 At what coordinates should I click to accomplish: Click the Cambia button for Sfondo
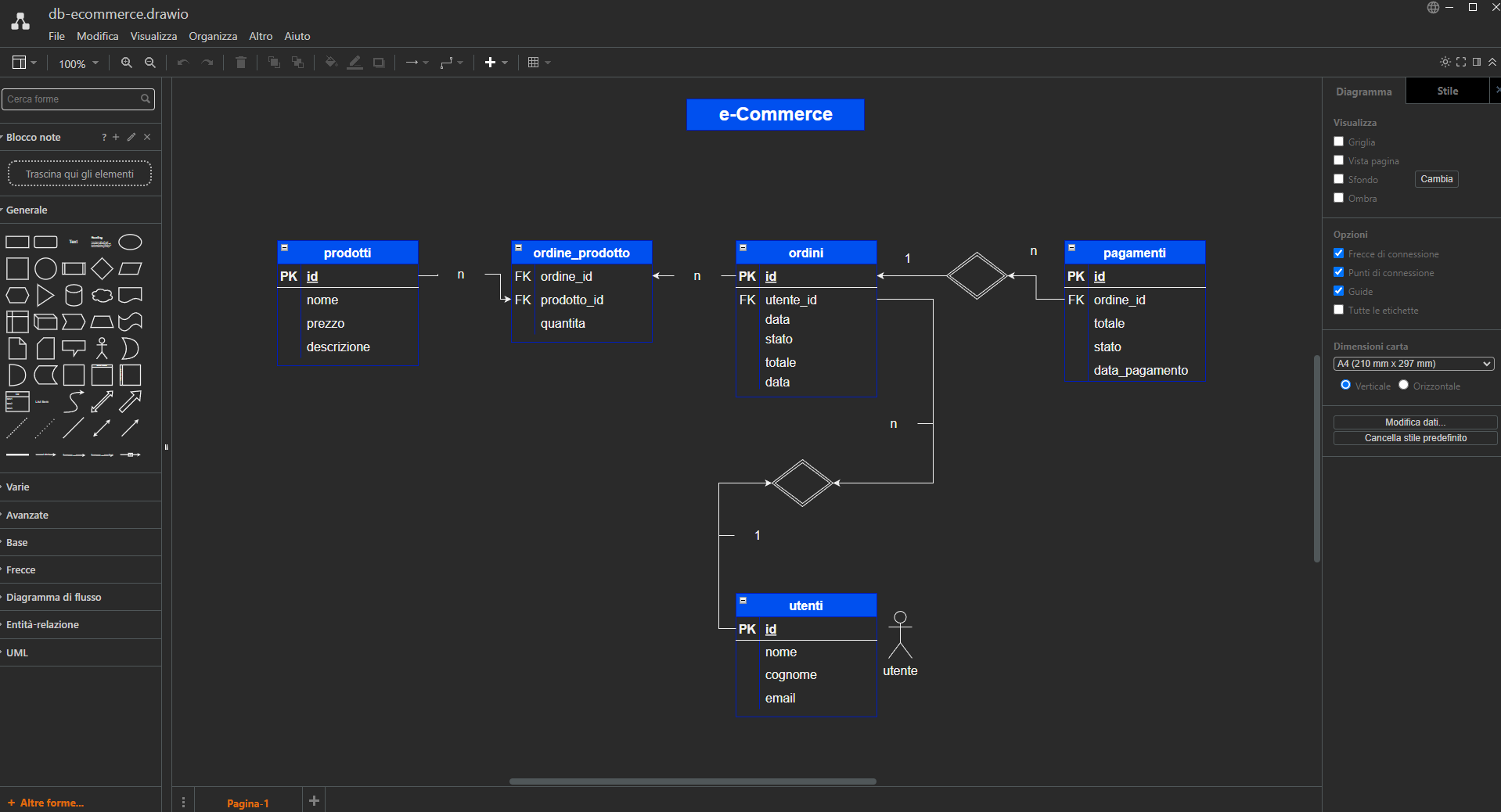(1437, 179)
